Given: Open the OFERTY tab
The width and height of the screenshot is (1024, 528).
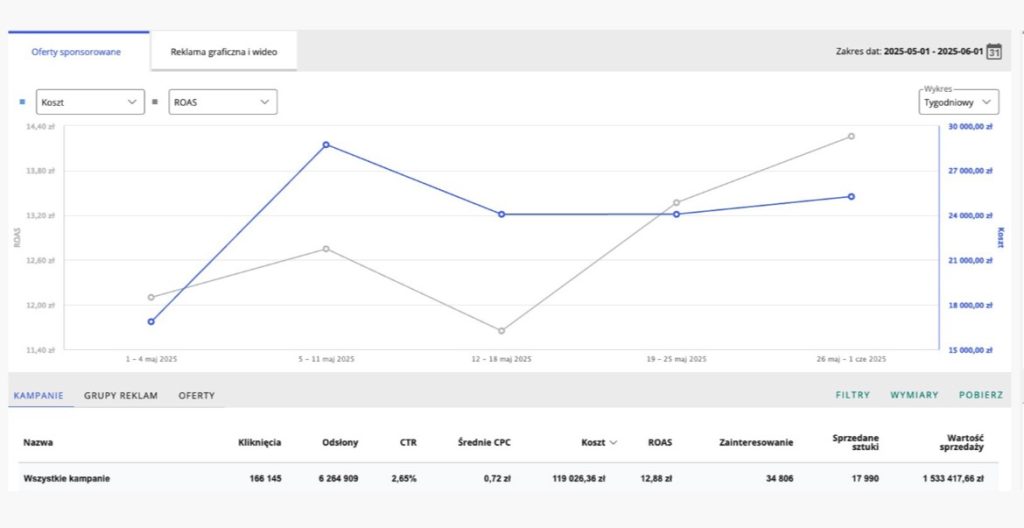Looking at the screenshot, I should [x=196, y=395].
